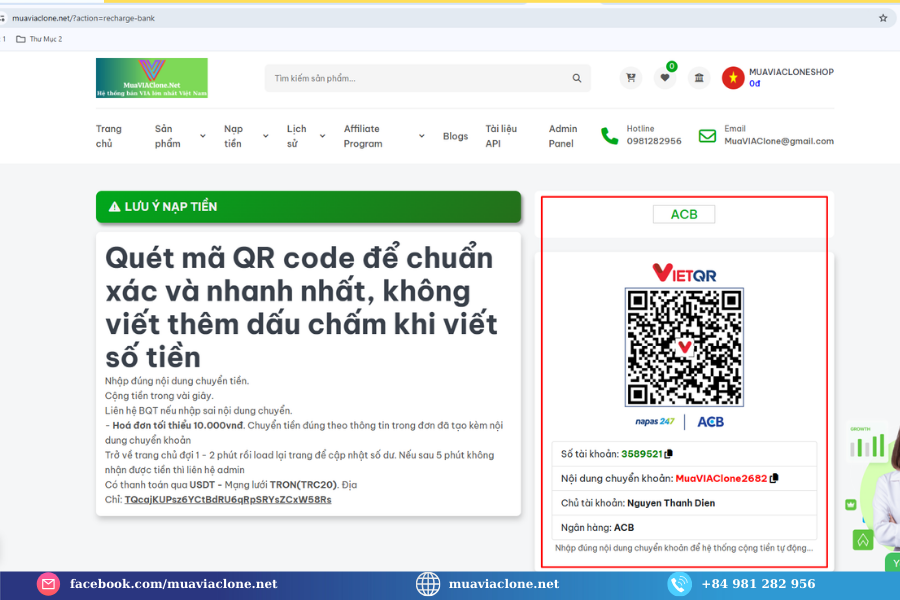Click the green Hotline phone icon

[x=609, y=136]
